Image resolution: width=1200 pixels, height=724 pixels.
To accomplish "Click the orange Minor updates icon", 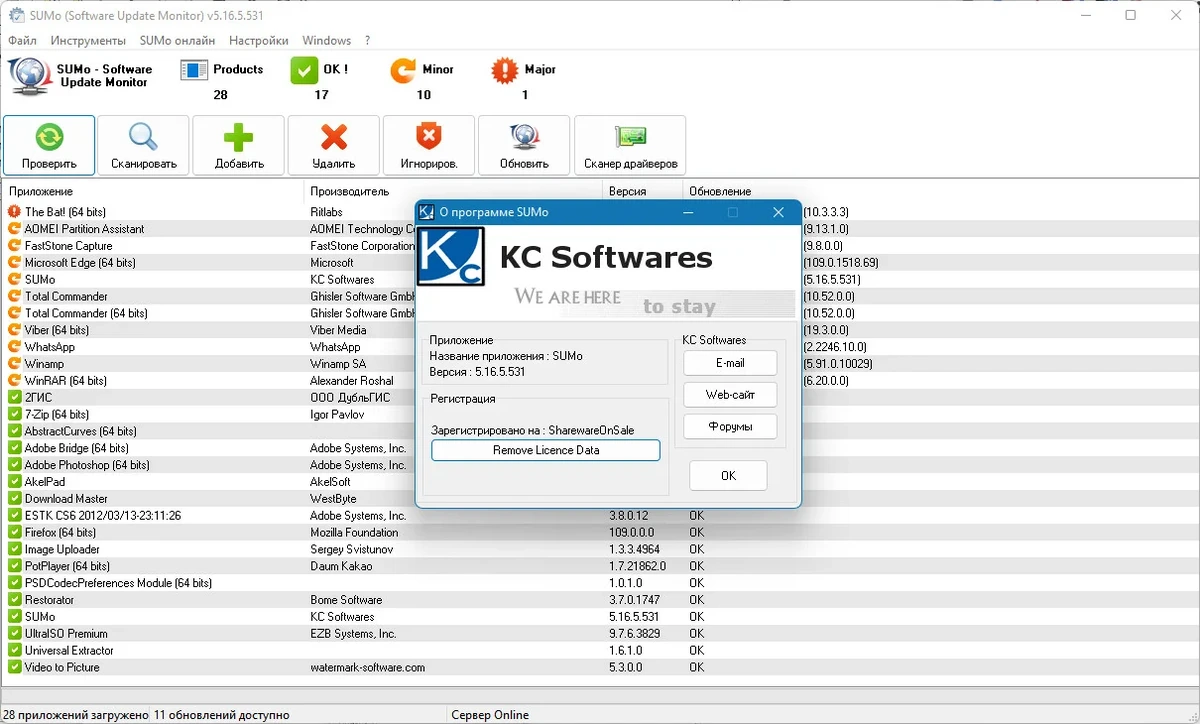I will pyautogui.click(x=403, y=71).
